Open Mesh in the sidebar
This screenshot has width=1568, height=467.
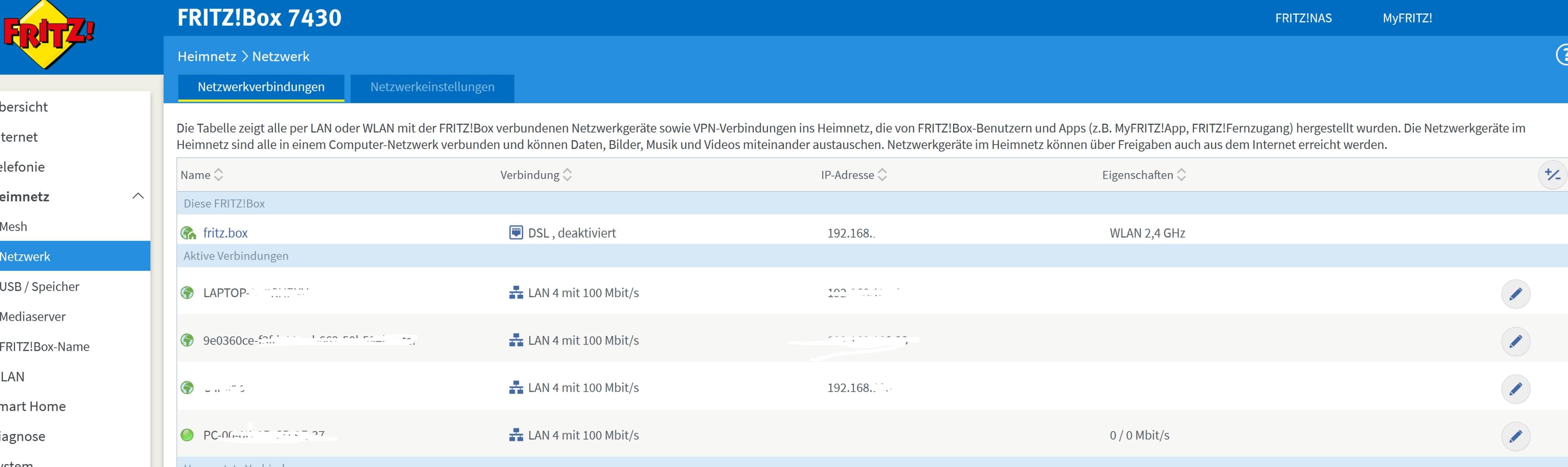(15, 227)
